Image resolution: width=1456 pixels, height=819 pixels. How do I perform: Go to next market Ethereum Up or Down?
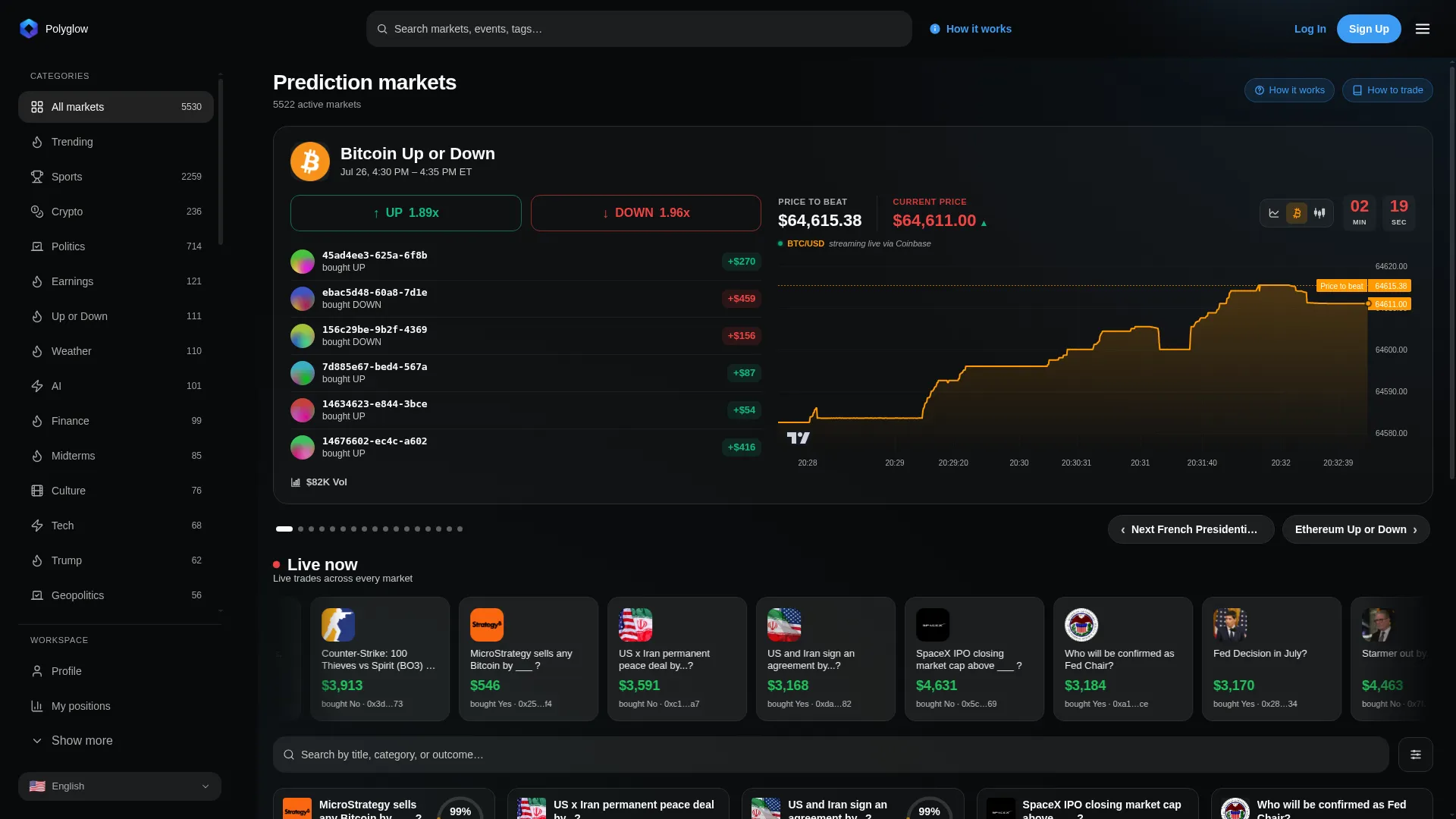(1356, 529)
